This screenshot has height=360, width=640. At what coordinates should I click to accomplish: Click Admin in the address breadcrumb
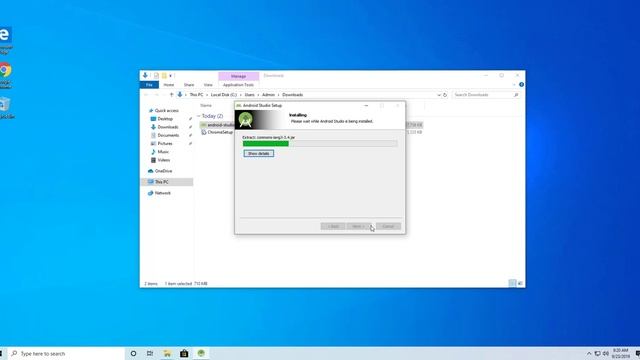(x=268, y=95)
